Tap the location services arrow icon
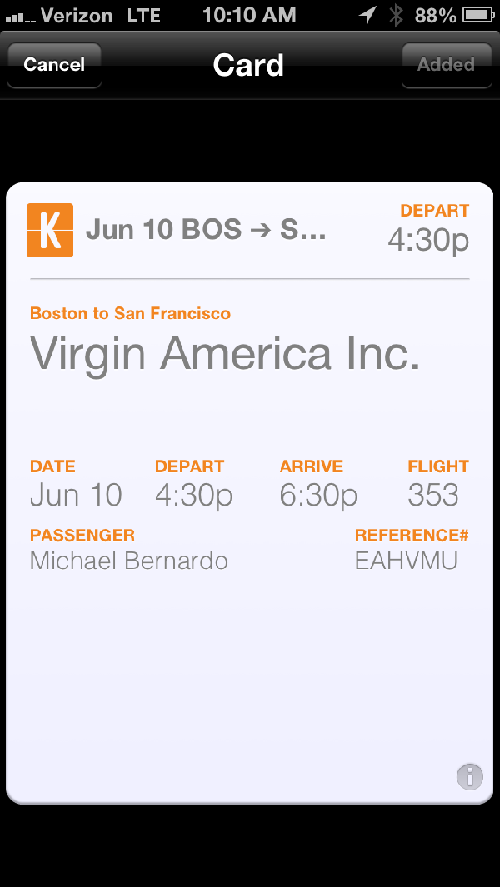The height and width of the screenshot is (887, 500). tap(368, 15)
